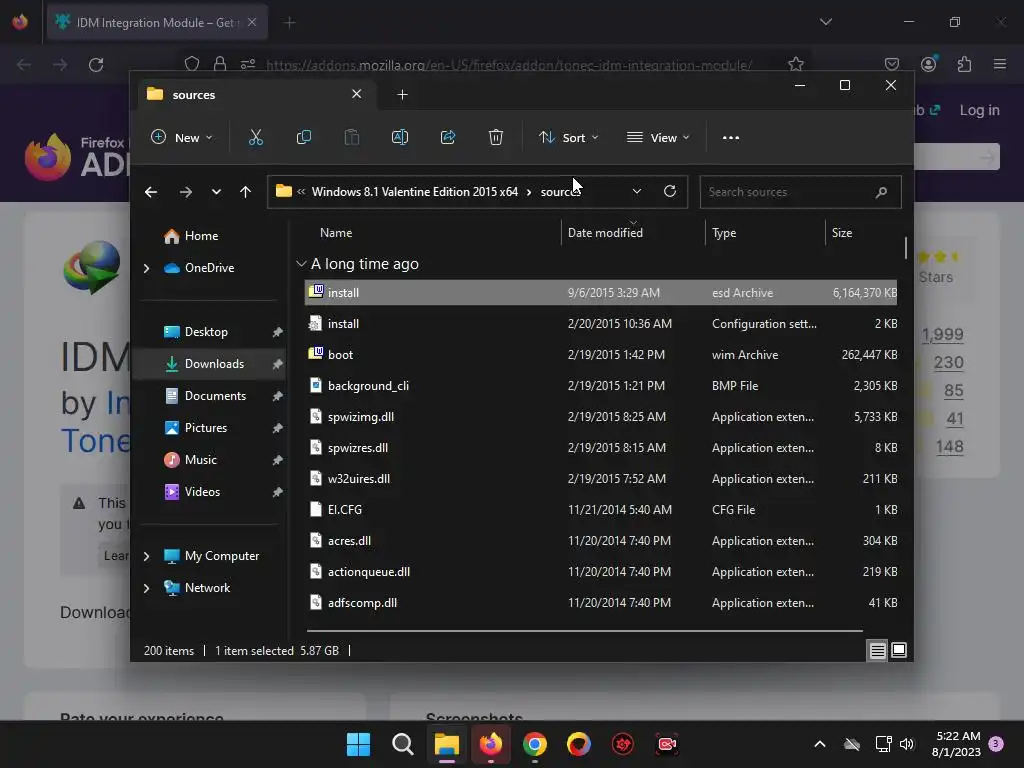Image resolution: width=1024 pixels, height=768 pixels.
Task: Select spwizimg.dll file
Action: (x=600, y=417)
